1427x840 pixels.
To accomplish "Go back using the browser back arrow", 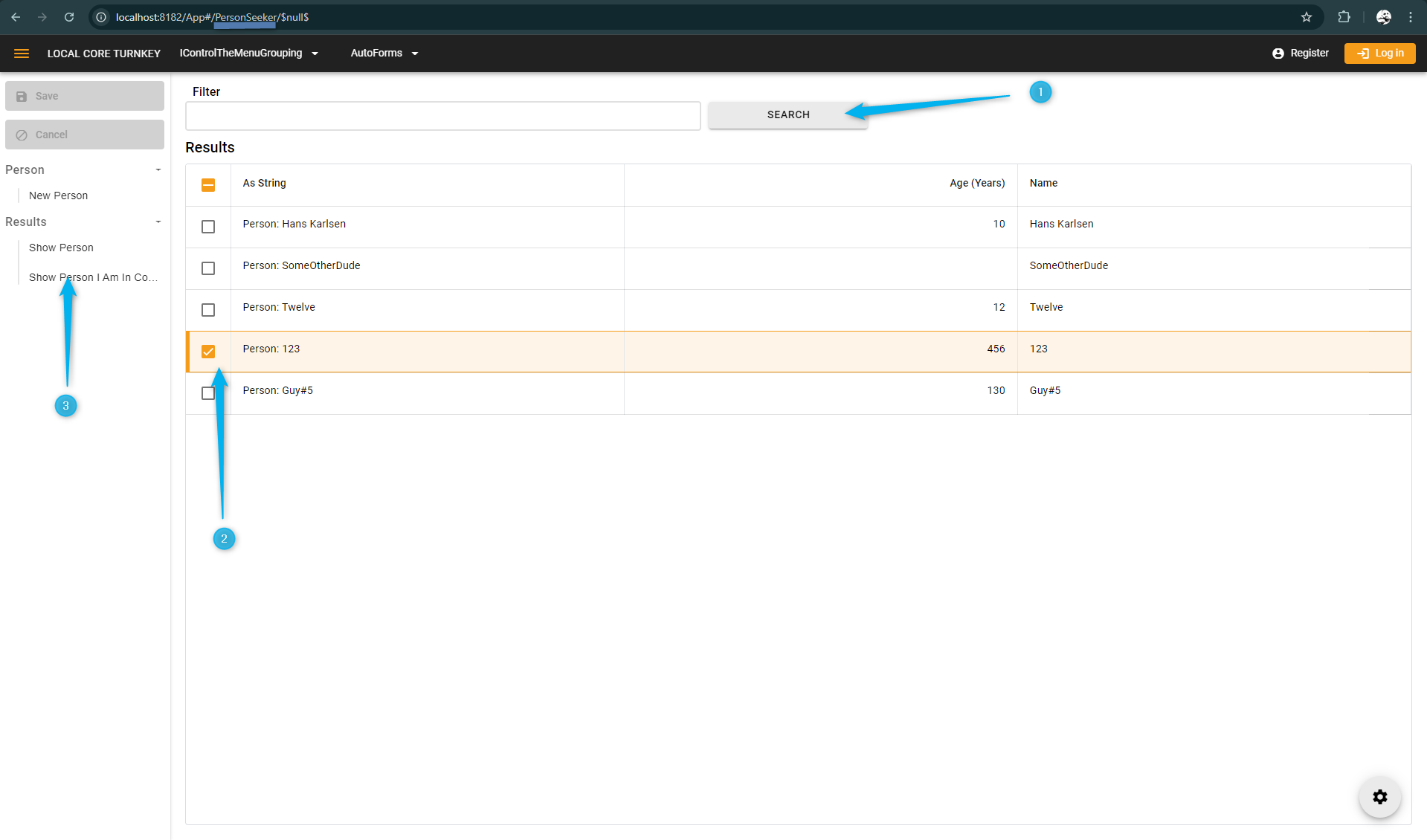I will point(16,17).
